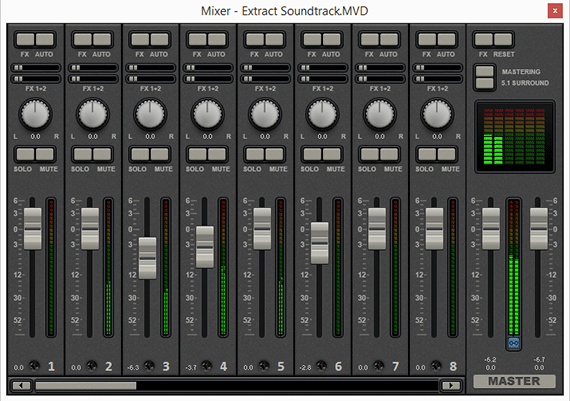570x401 pixels.
Task: Click the pan knob on channel 1
Action: (35, 114)
